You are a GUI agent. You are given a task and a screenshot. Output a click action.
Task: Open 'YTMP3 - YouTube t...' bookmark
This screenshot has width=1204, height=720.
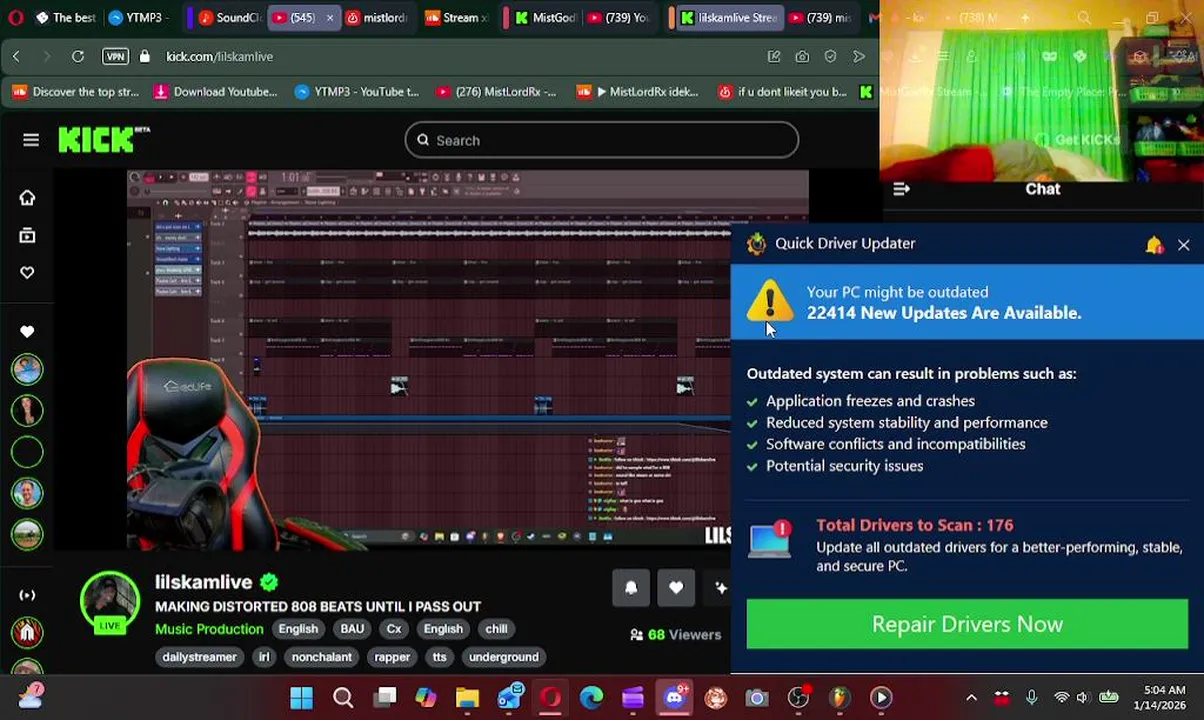tap(357, 92)
